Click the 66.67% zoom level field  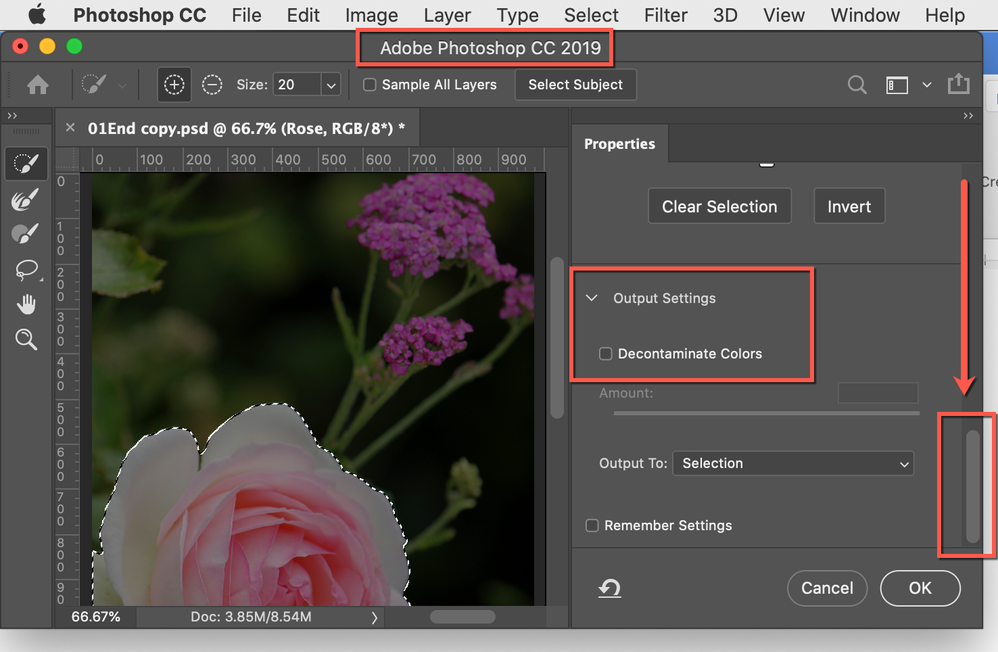[x=95, y=617]
